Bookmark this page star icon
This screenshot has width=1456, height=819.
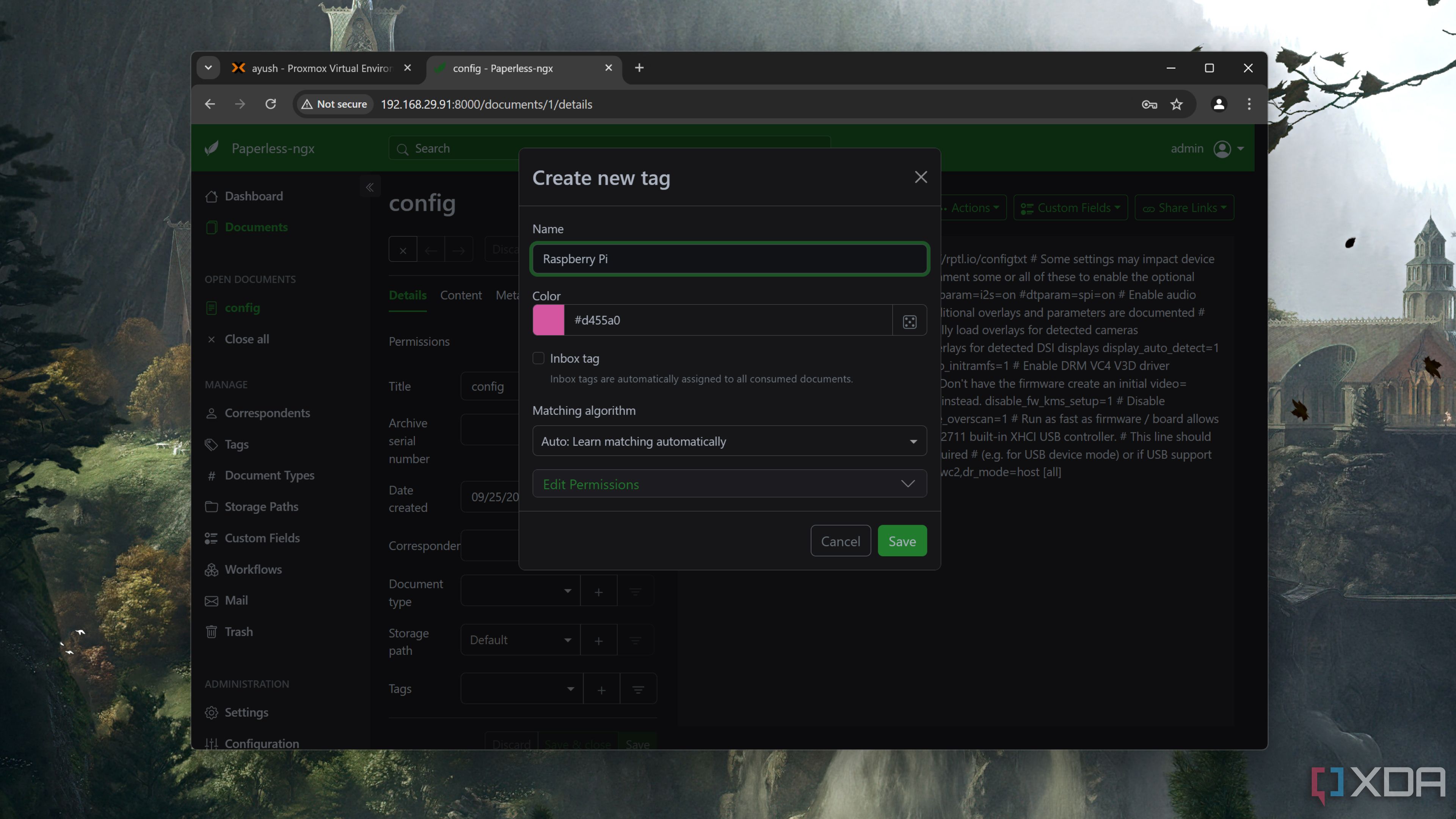coord(1176,104)
